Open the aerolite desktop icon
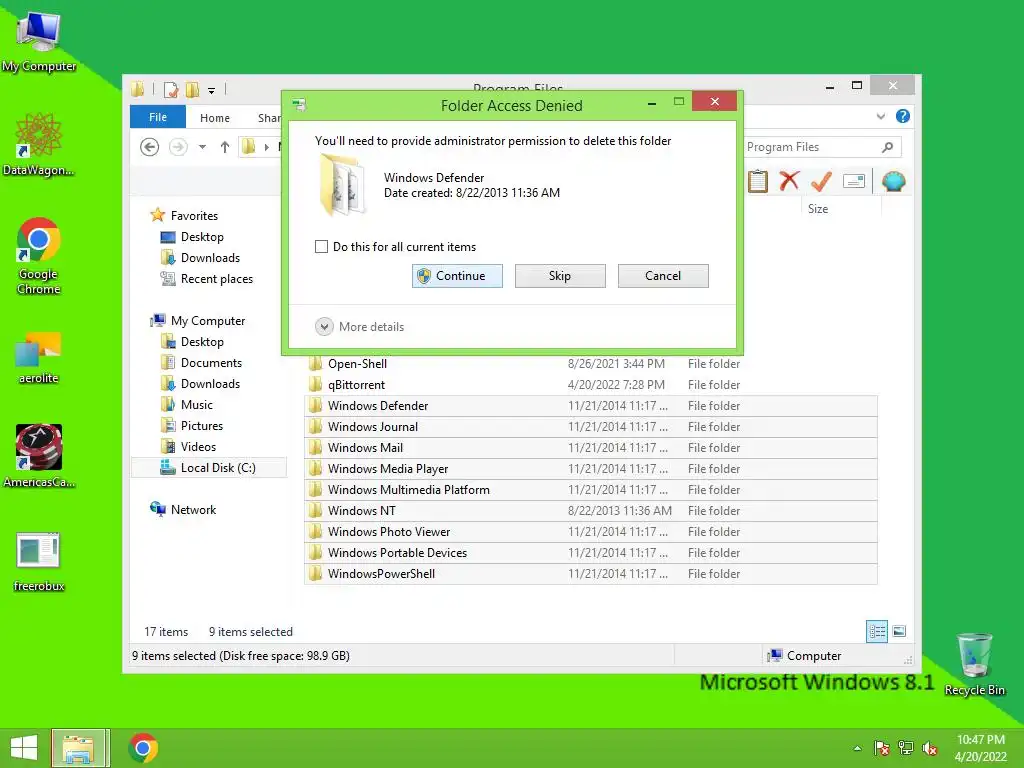 point(39,358)
